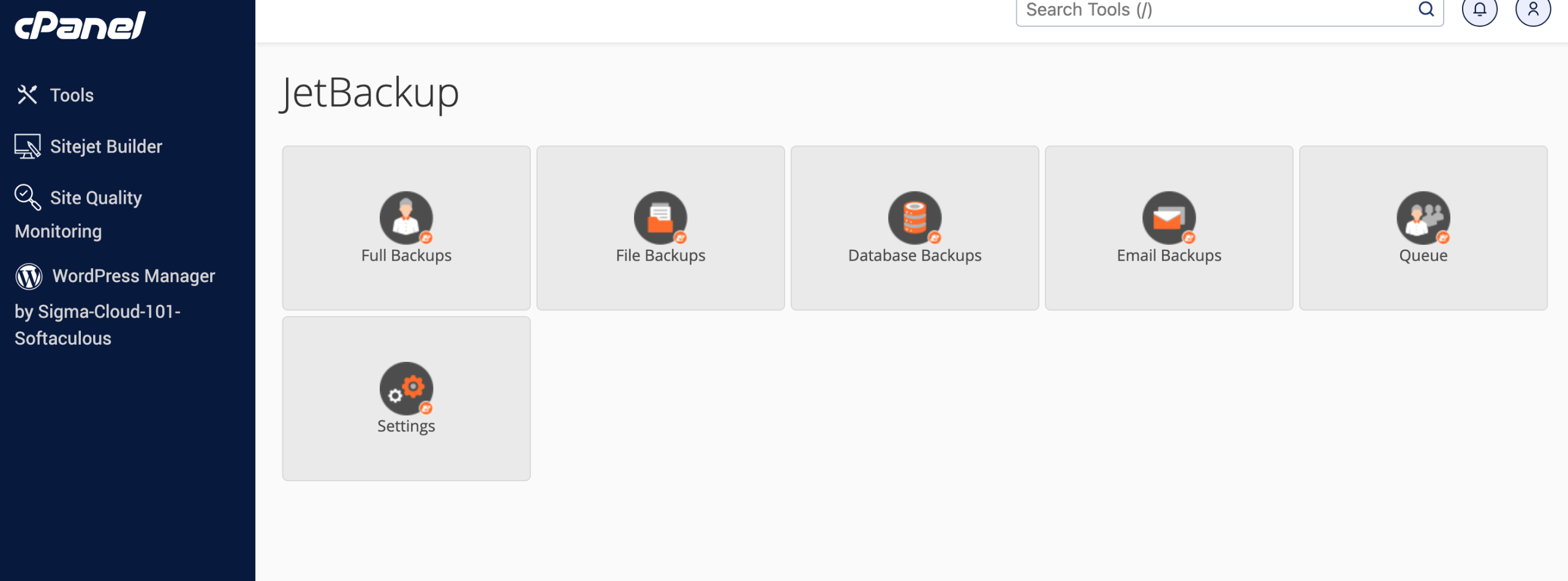Click the JetBackup Settings gears icon
This screenshot has height=581, width=1568.
click(406, 388)
